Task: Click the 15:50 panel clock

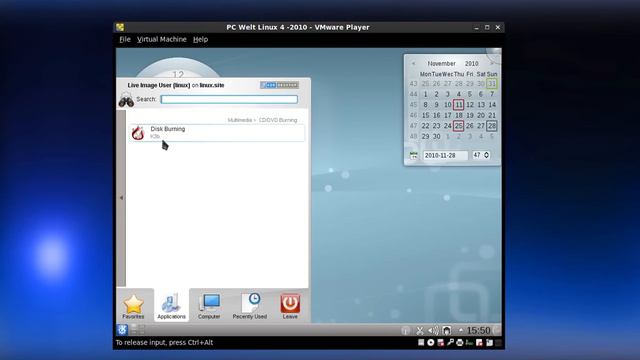Action: (478, 330)
